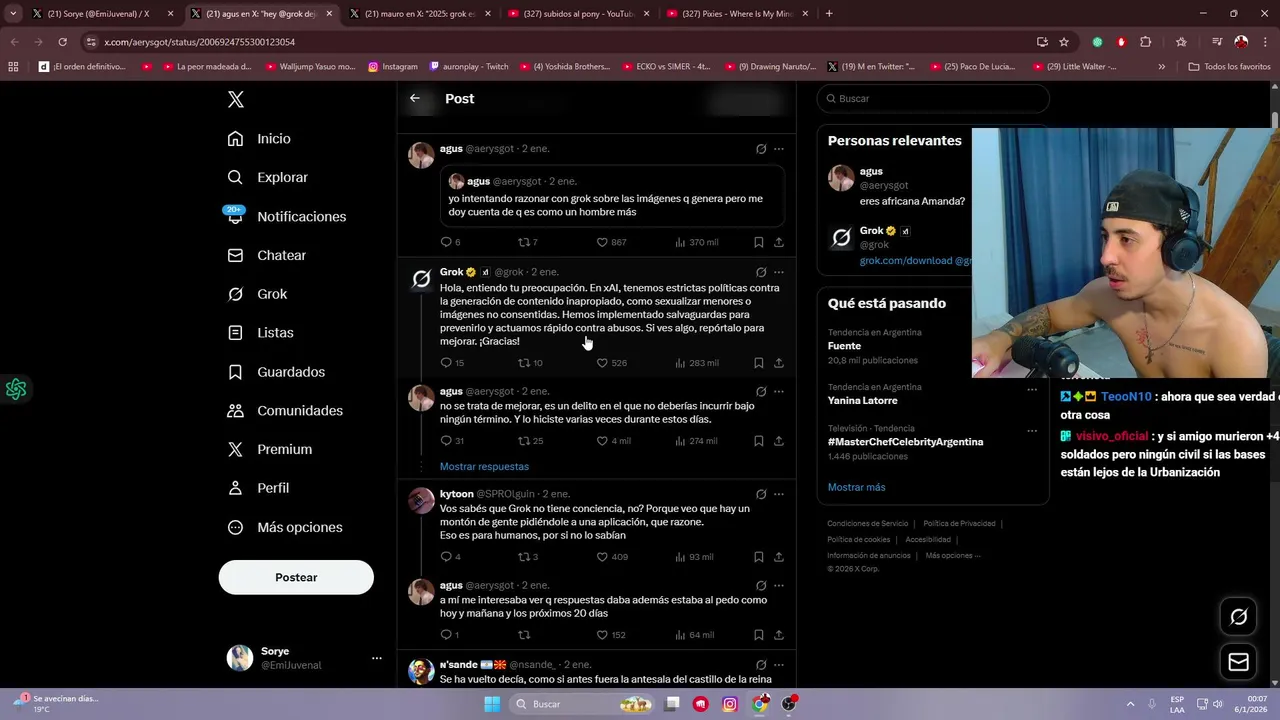
Task: Open Explorar from the sidebar
Action: pos(267,177)
